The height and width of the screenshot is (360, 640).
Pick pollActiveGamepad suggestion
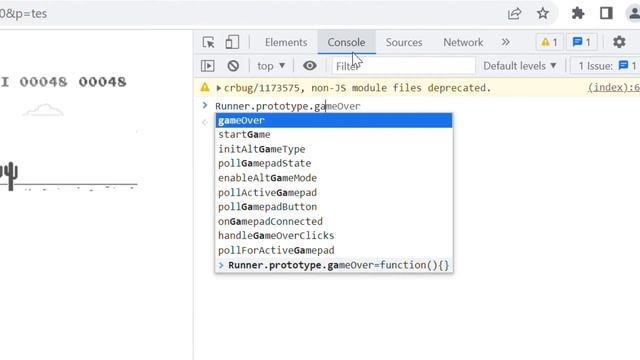(x=334, y=193)
